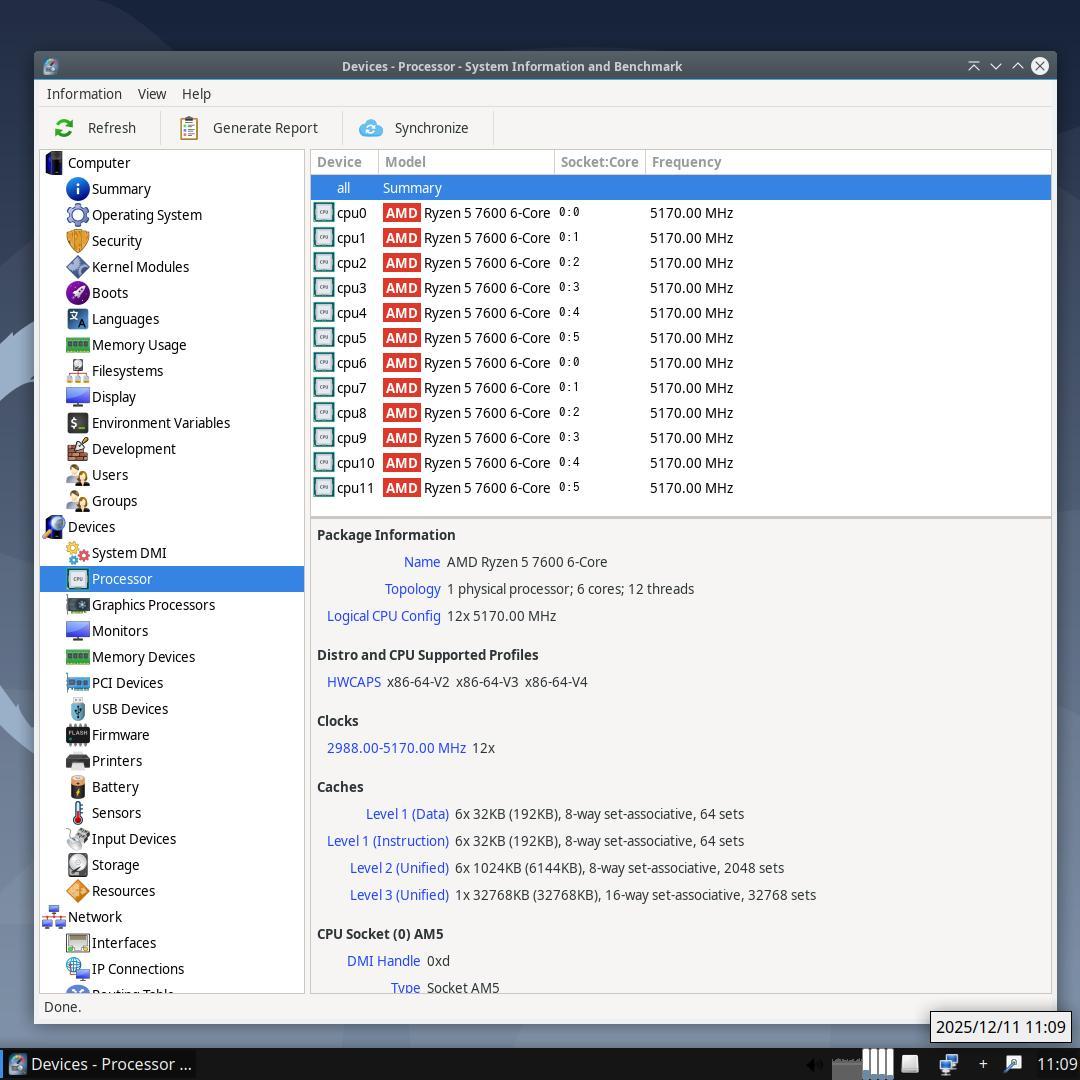The image size is (1080, 1080).
Task: Select the Security shield icon
Action: tap(77, 241)
